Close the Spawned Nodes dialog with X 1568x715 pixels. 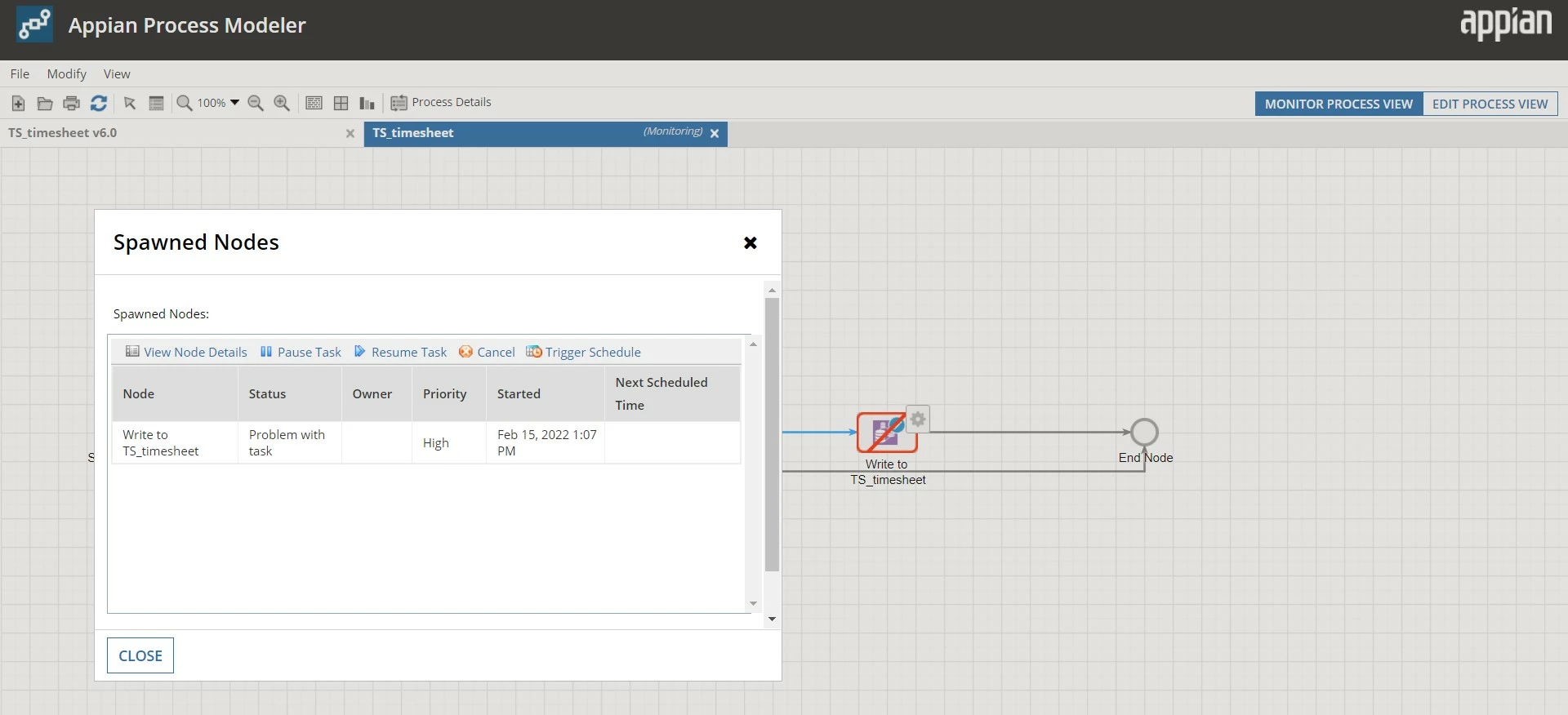pos(751,242)
